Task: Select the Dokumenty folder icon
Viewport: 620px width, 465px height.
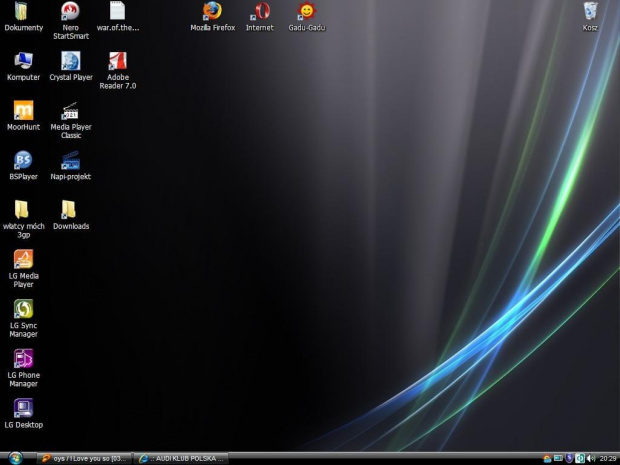Action: point(23,12)
